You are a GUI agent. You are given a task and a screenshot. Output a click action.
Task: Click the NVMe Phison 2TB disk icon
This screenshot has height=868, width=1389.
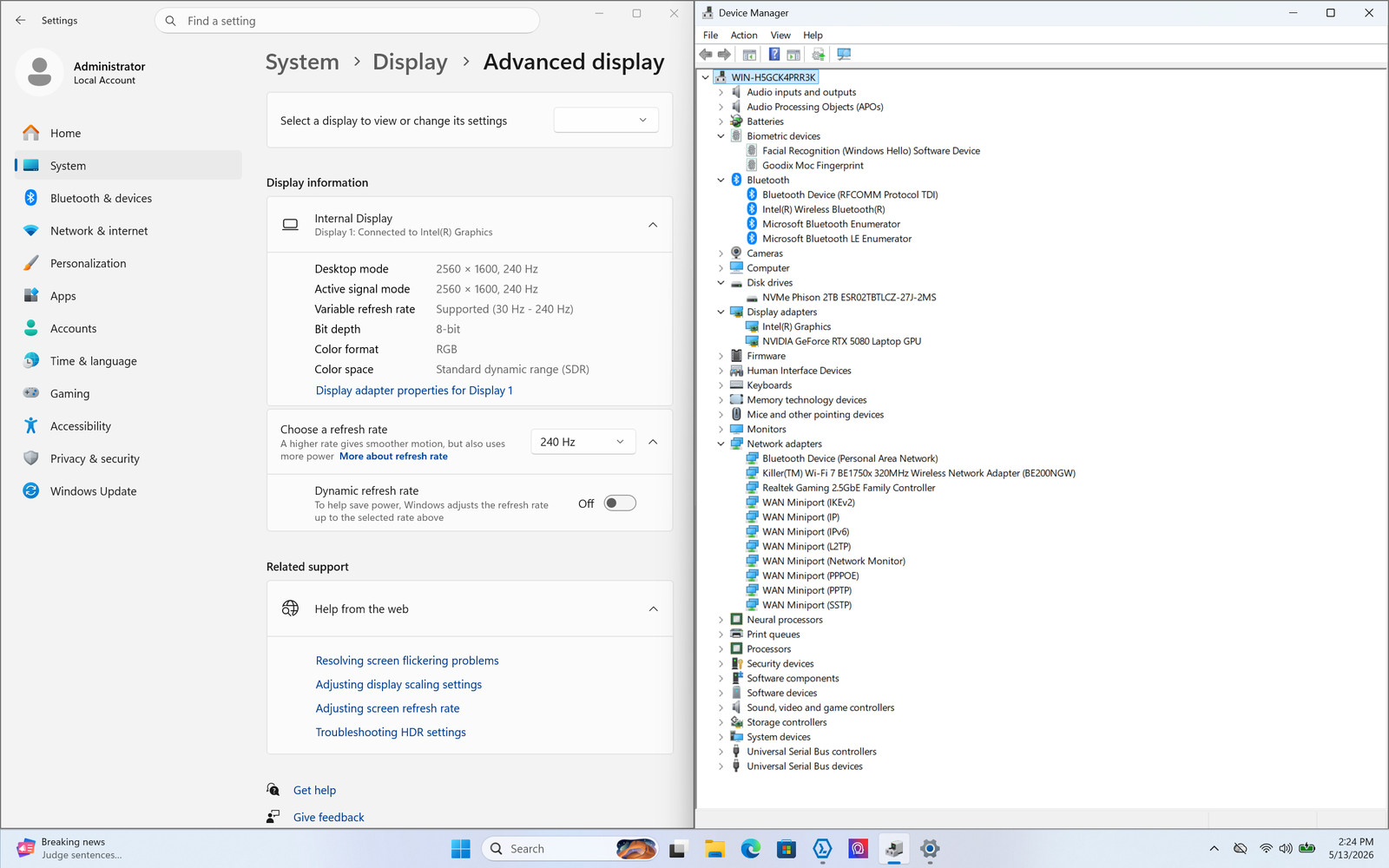[x=752, y=298]
